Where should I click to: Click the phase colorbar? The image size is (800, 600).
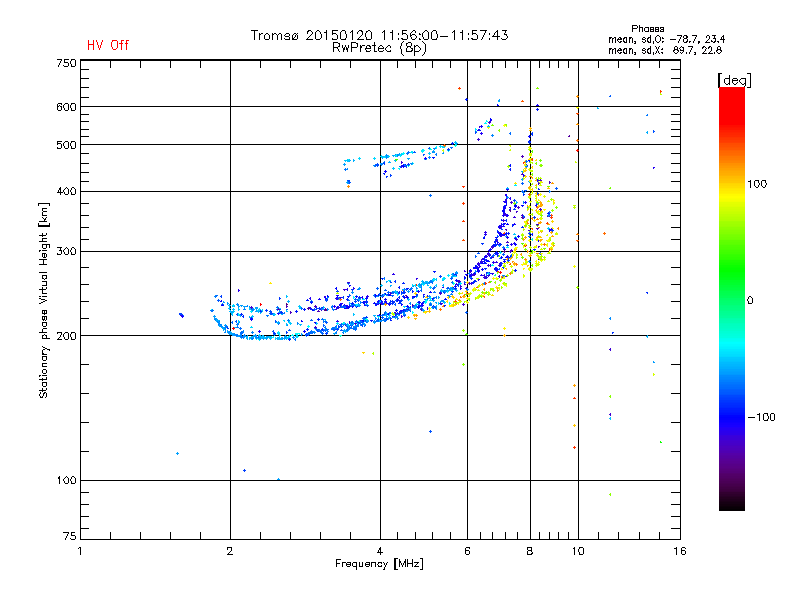[x=732, y=298]
